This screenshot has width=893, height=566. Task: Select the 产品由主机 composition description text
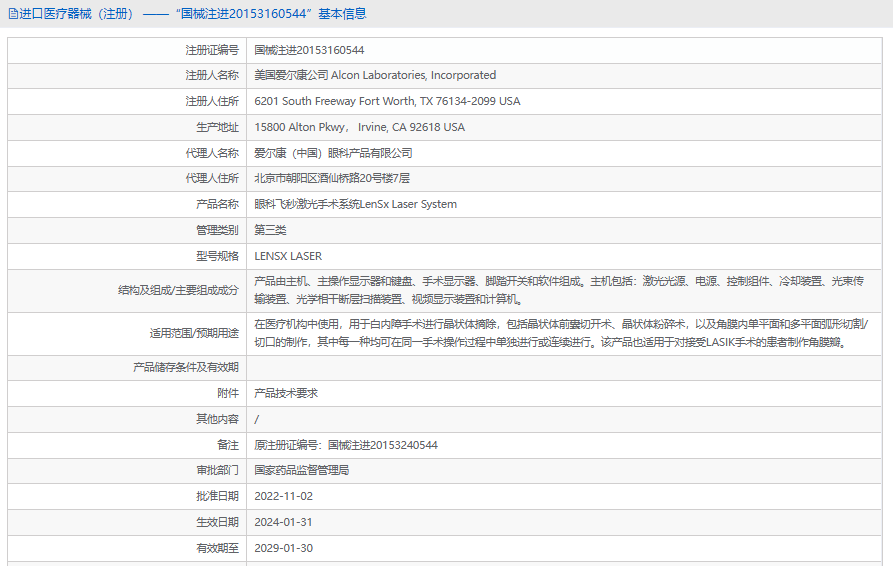pyautogui.click(x=559, y=290)
